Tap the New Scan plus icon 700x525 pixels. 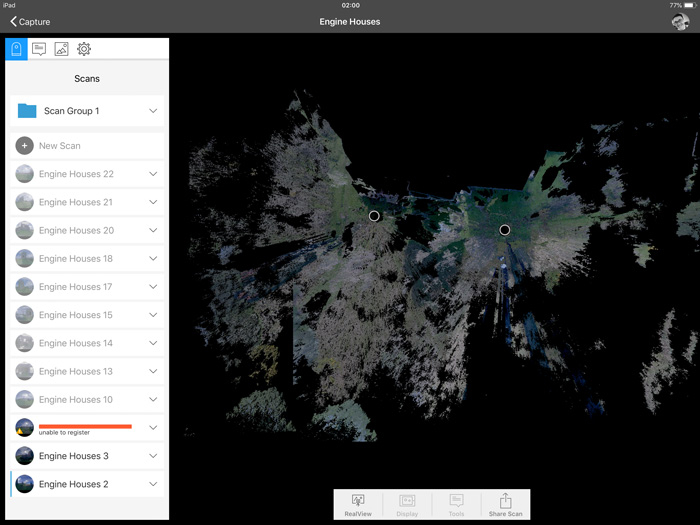click(25, 146)
